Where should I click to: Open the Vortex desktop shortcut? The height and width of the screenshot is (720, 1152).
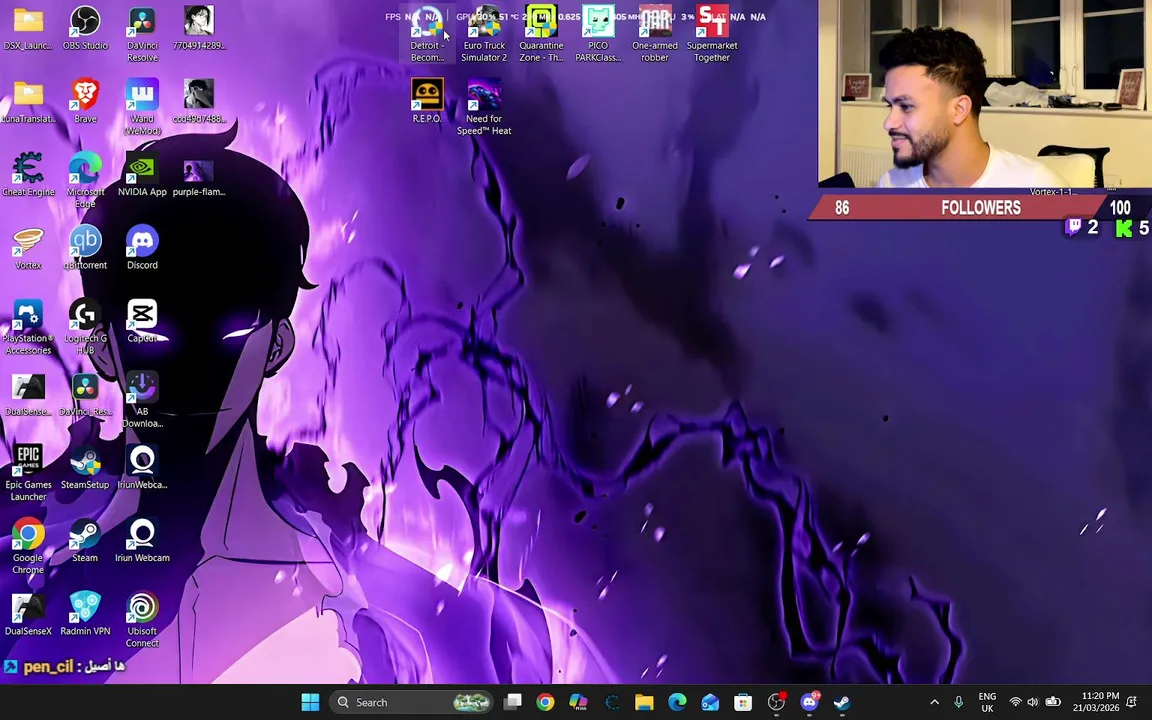[28, 248]
